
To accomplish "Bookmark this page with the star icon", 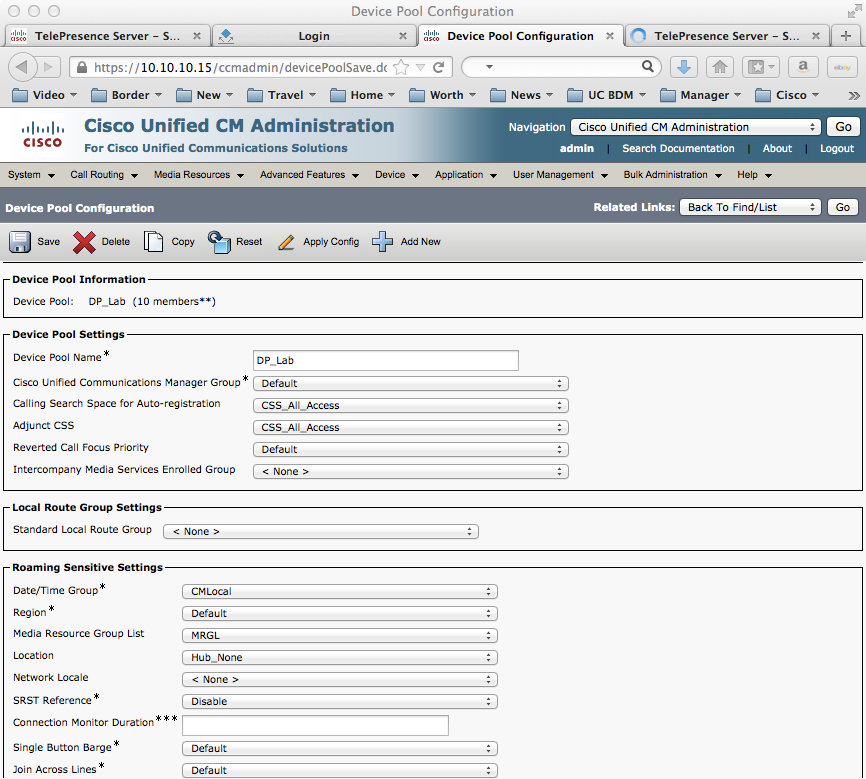I will (402, 67).
